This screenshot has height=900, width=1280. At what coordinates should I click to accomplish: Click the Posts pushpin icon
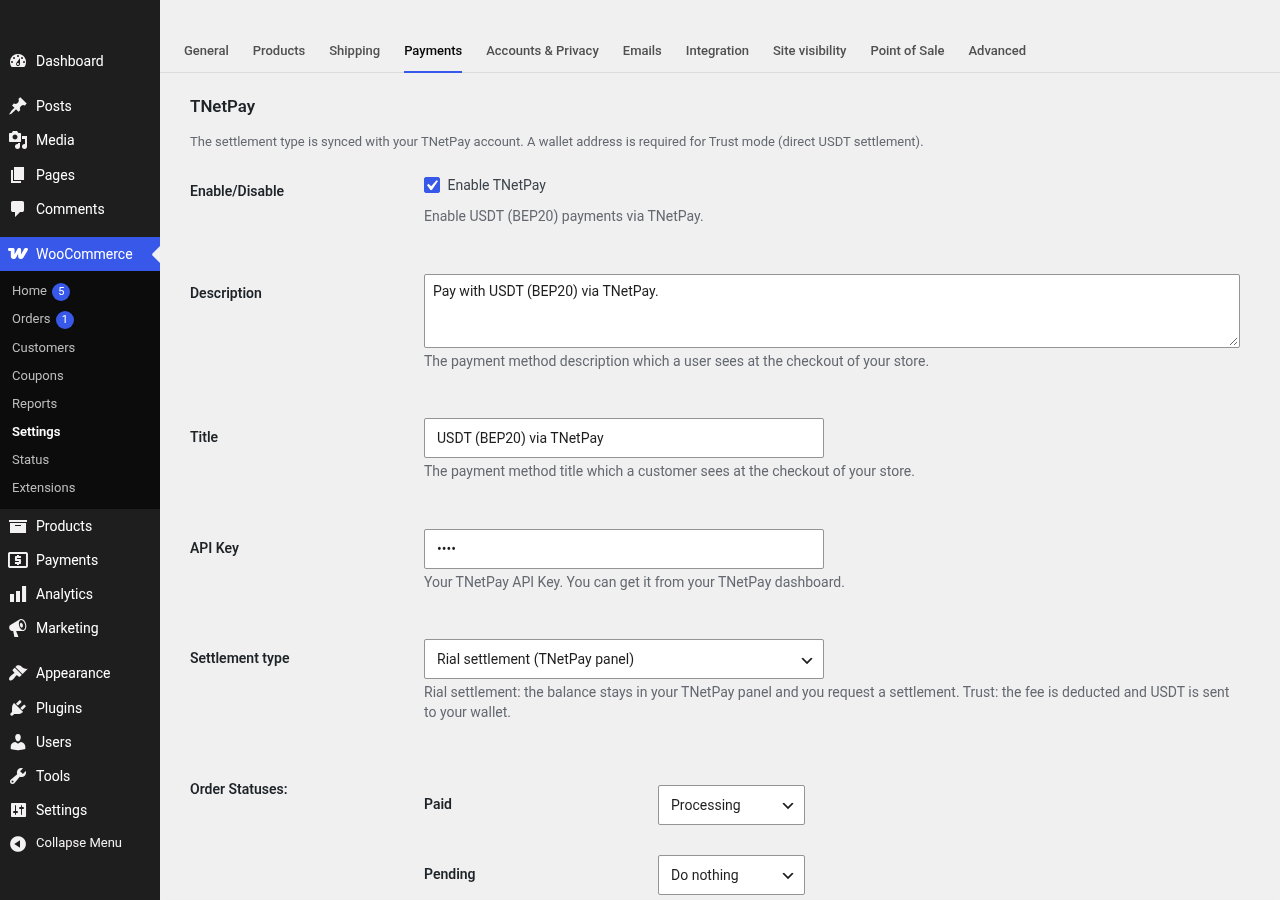(18, 106)
